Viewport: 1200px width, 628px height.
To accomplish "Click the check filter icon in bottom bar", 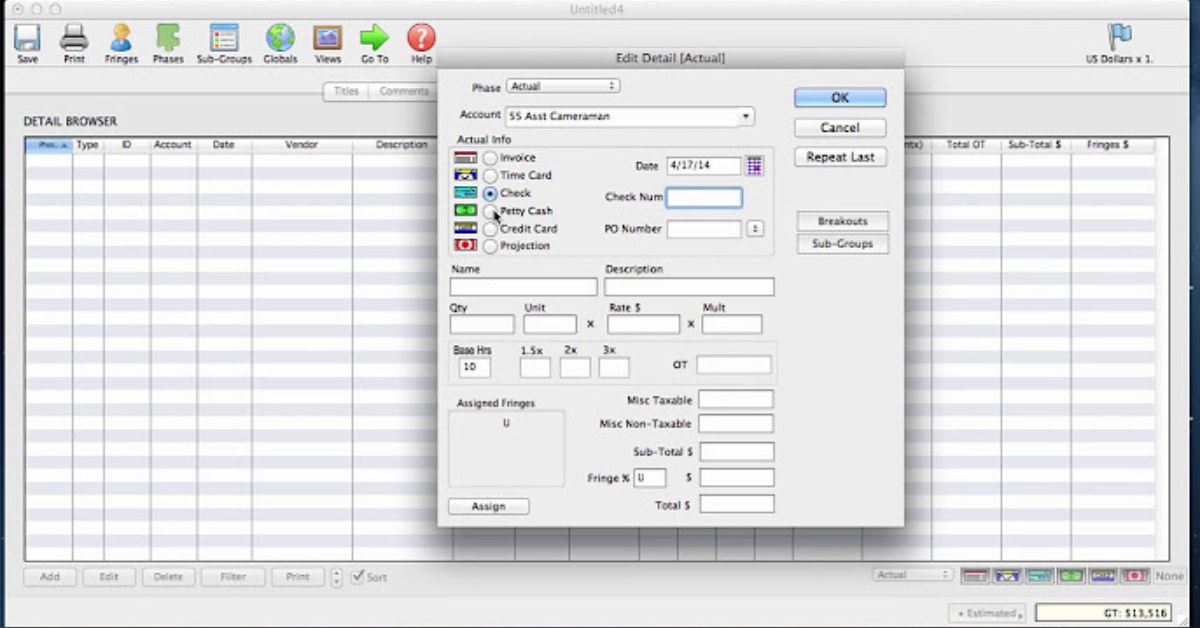I will coord(1039,576).
